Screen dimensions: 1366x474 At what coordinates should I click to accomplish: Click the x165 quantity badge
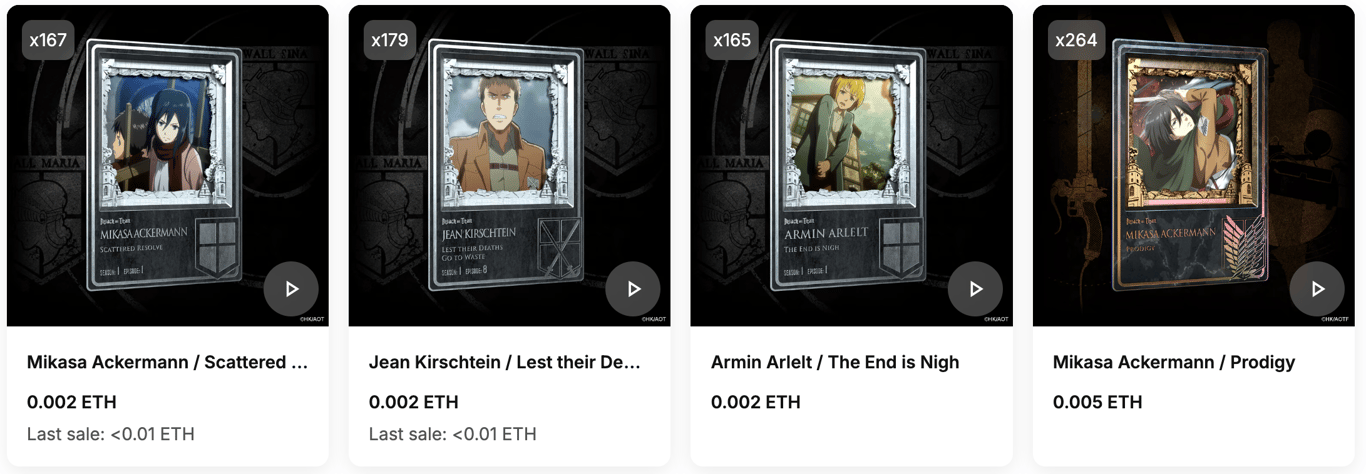pyautogui.click(x=732, y=41)
